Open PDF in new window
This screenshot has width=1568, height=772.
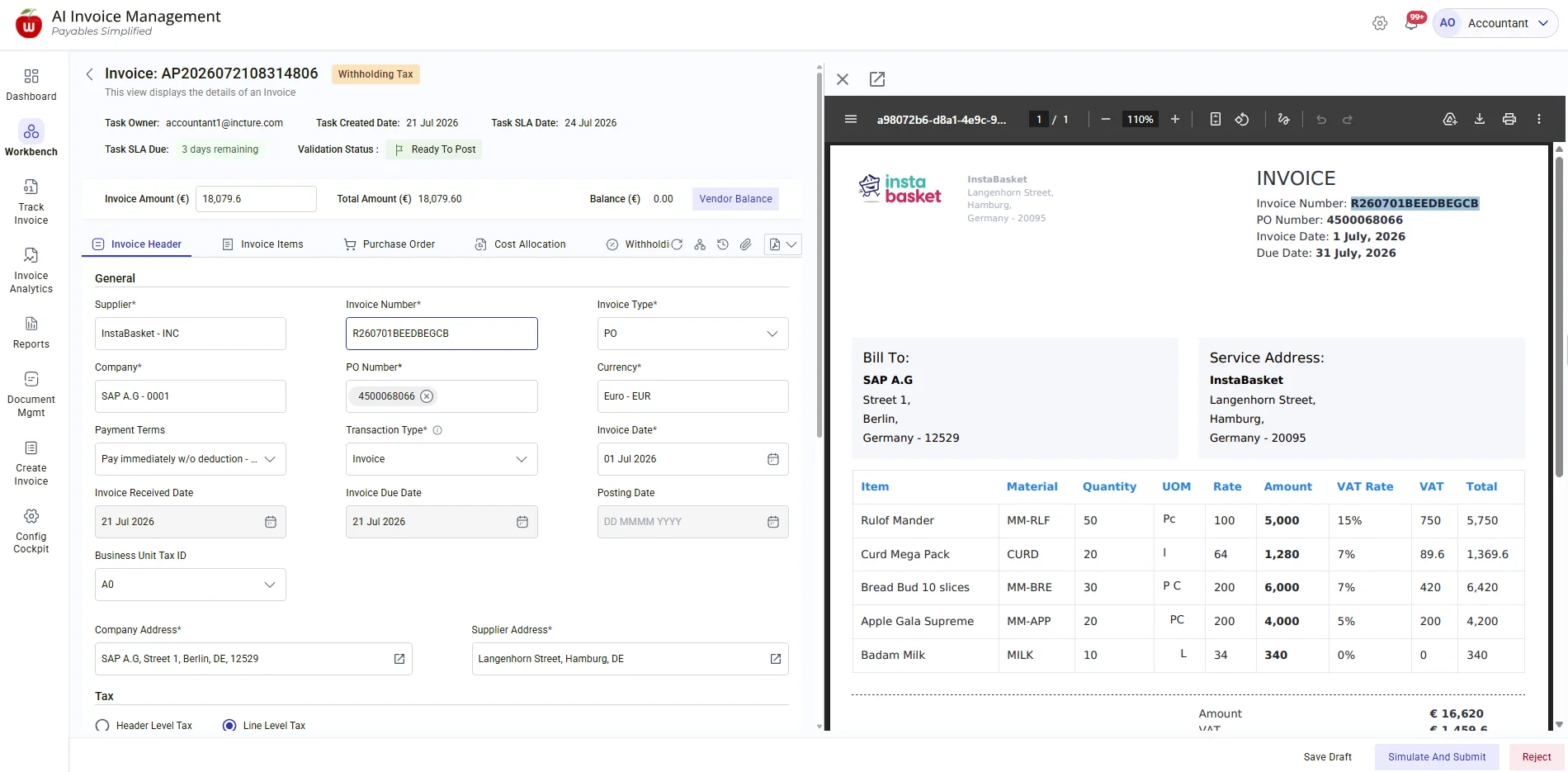click(x=877, y=79)
